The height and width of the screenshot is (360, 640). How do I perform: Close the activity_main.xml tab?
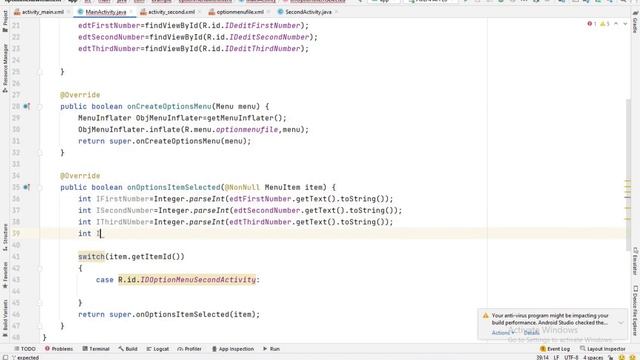pos(68,12)
